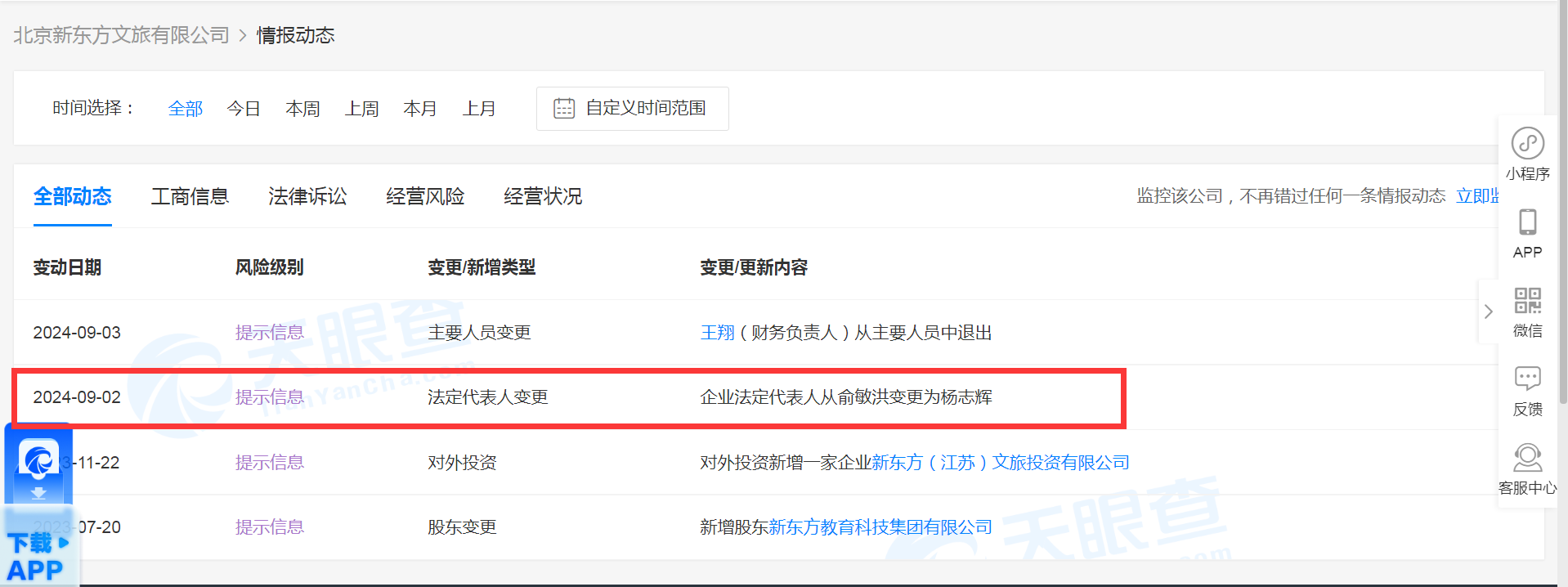Collapse the right sidebar arrow

[x=1488, y=311]
